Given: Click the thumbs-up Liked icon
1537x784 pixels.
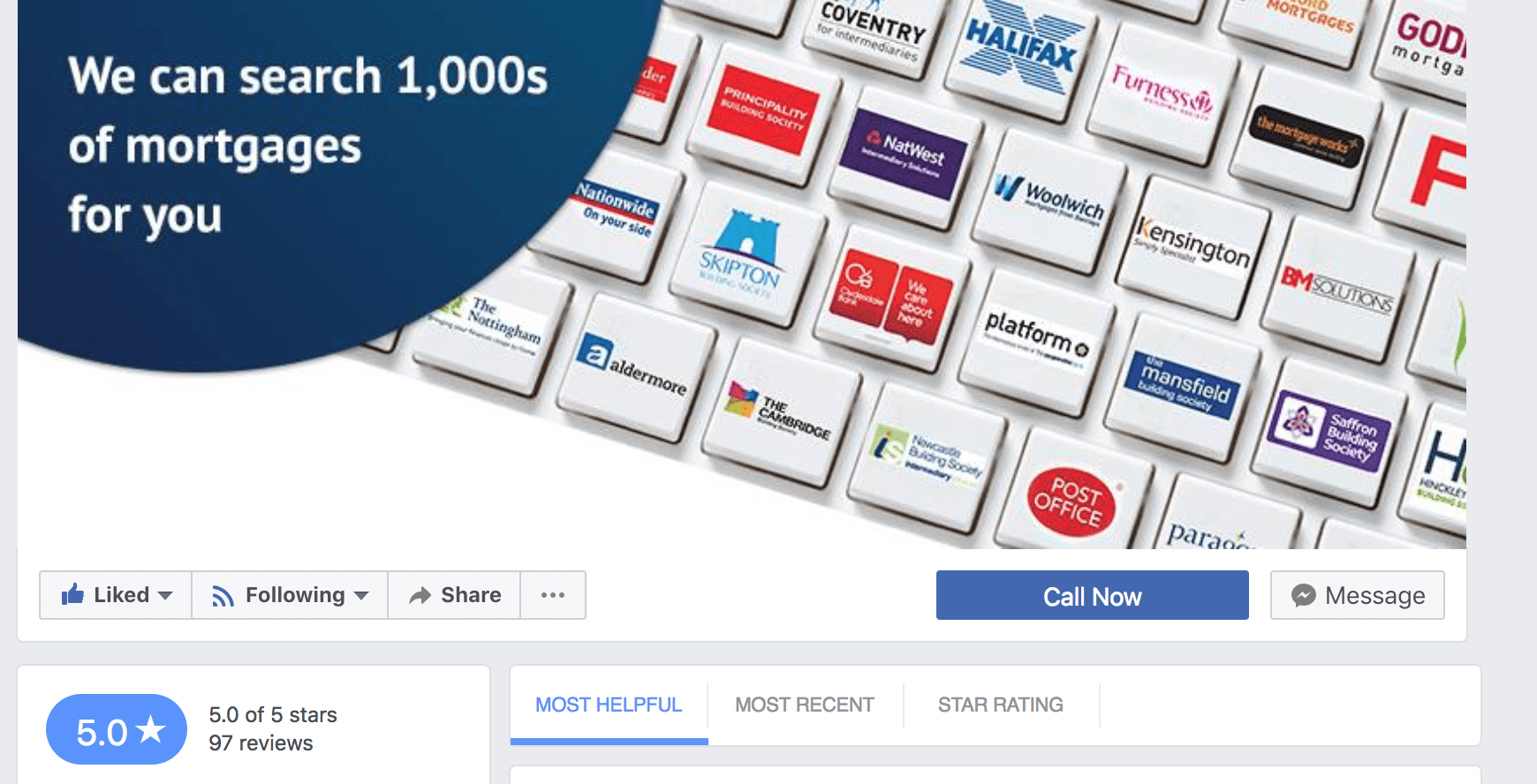Looking at the screenshot, I should pos(72,594).
